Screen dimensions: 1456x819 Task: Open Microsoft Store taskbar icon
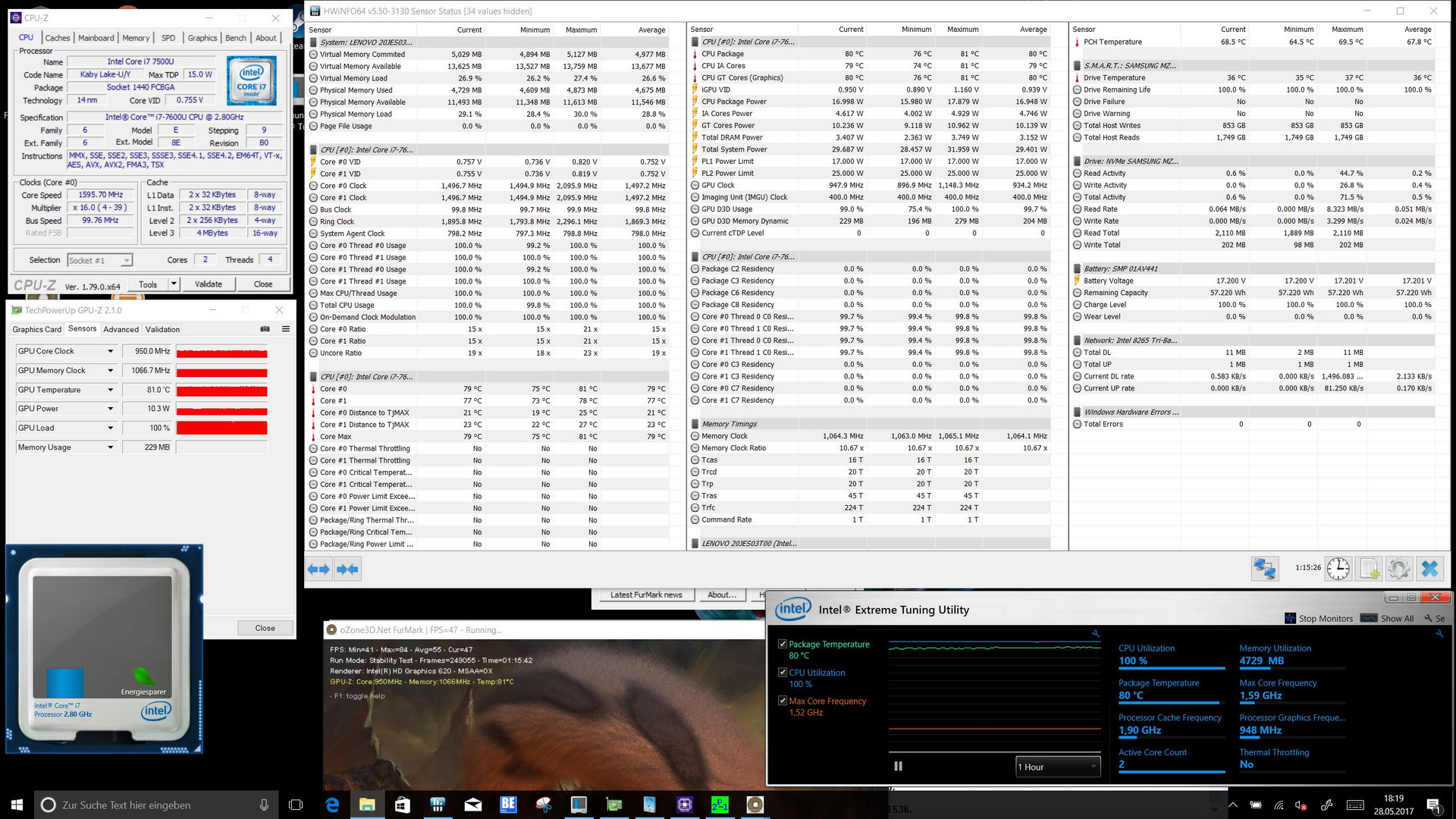click(402, 805)
